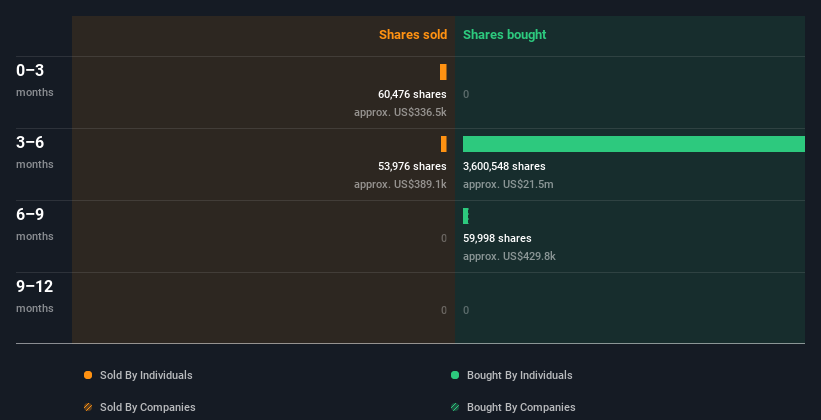The width and height of the screenshot is (821, 420).
Task: Click the 3,600,548 shares value
Action: (504, 166)
